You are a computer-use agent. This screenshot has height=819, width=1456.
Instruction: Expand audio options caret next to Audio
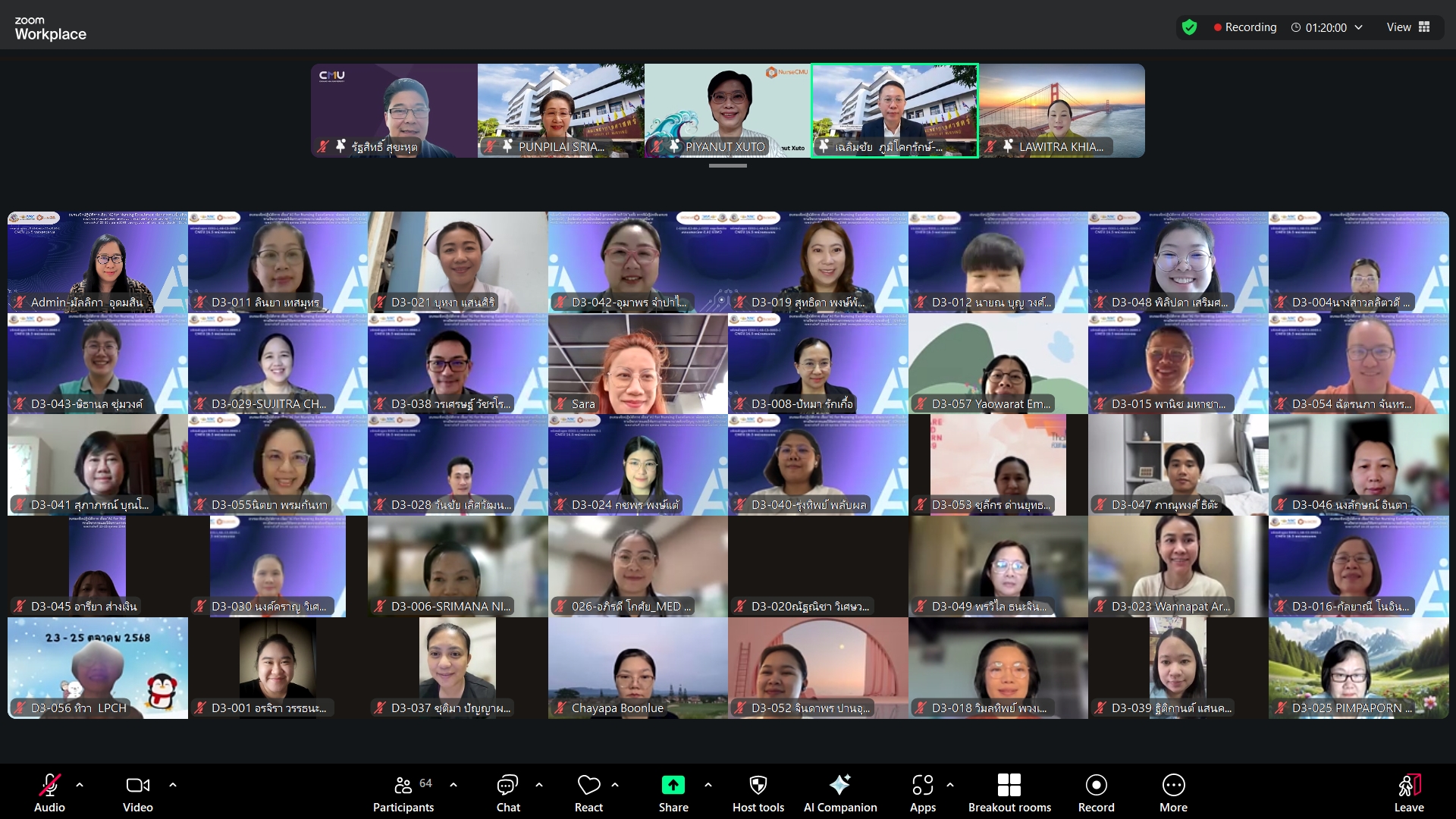click(x=80, y=785)
